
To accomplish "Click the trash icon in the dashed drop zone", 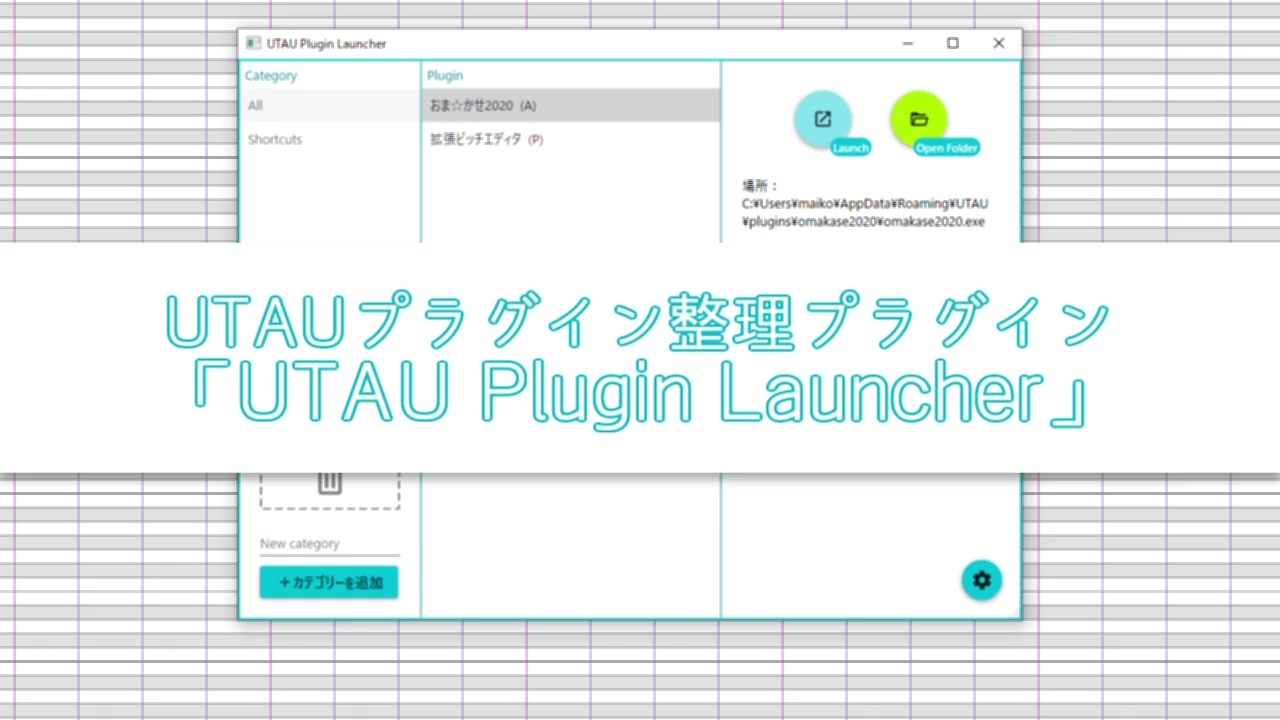I will [329, 483].
